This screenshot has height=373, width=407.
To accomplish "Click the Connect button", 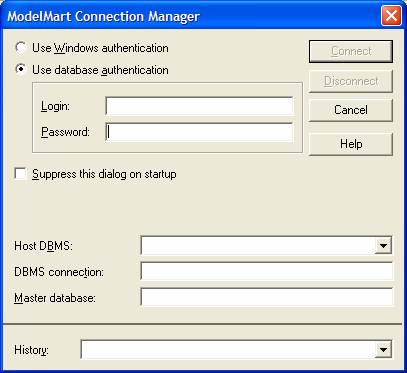I will (351, 51).
